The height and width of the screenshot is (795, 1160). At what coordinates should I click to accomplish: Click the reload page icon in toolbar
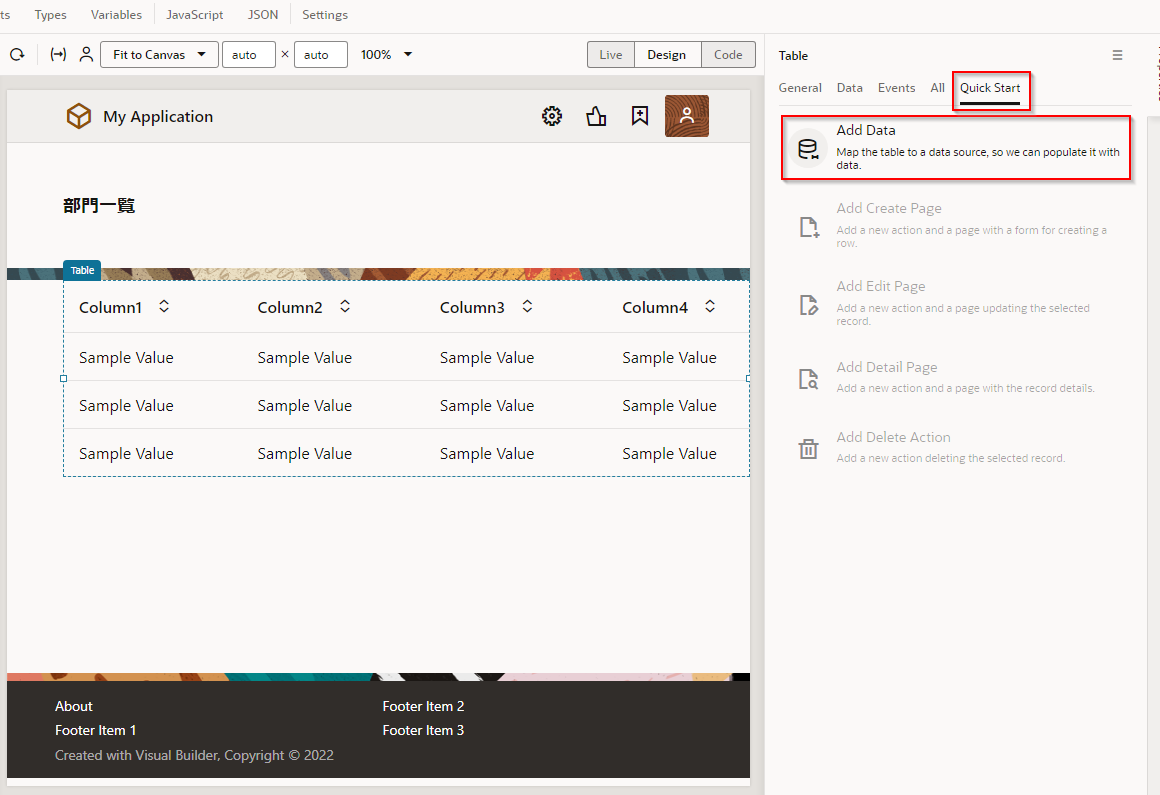click(17, 55)
